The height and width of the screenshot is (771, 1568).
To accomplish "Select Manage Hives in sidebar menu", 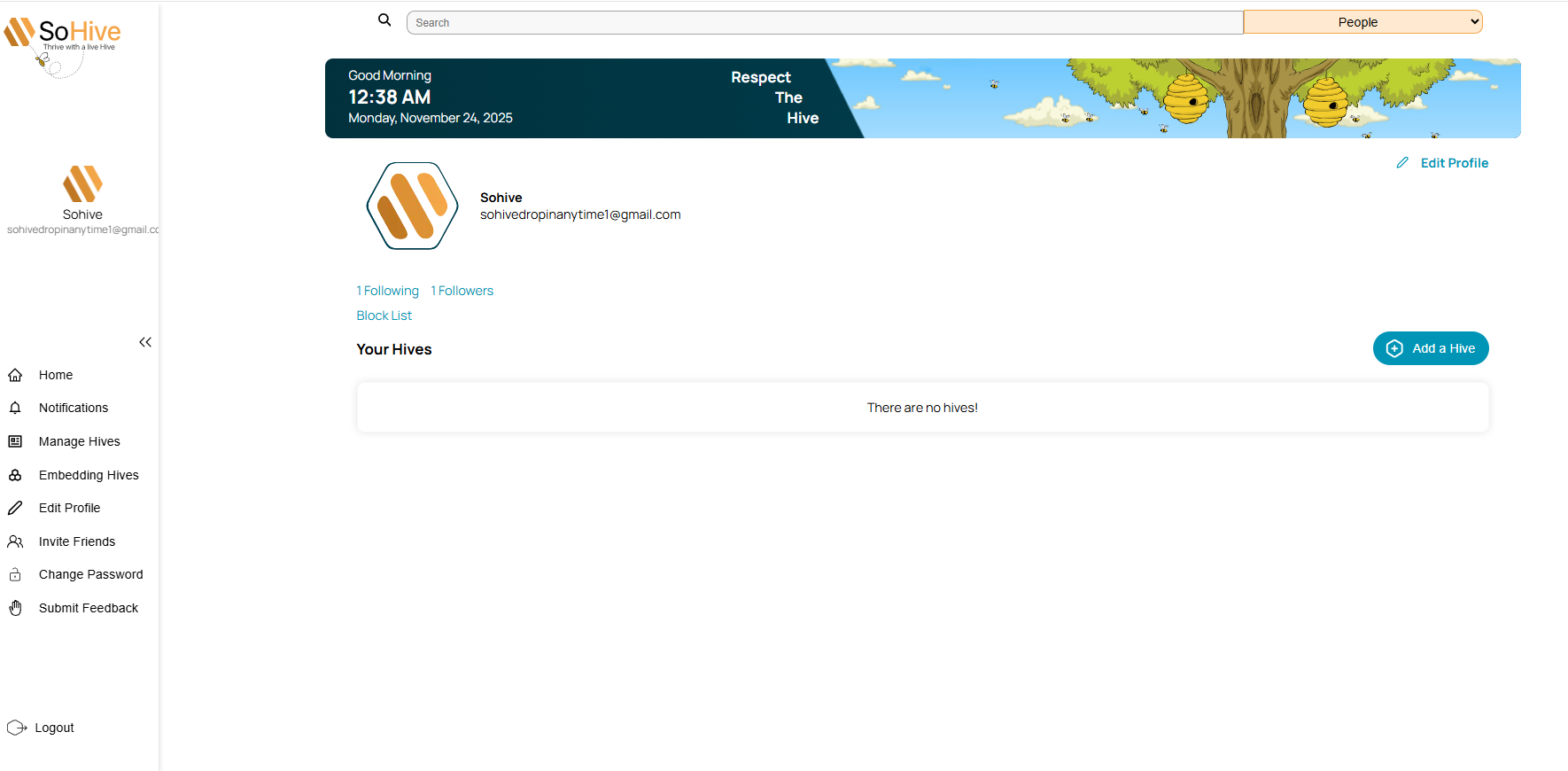I will coord(79,441).
